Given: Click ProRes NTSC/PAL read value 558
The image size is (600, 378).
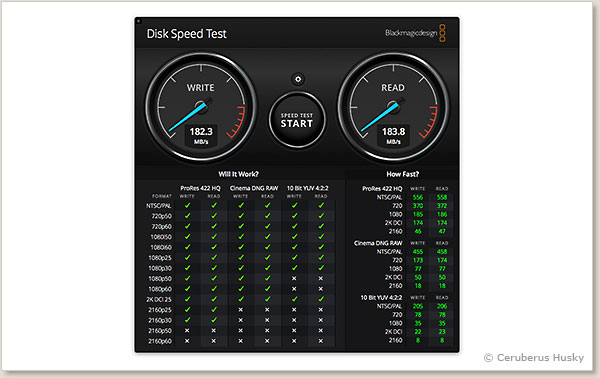Looking at the screenshot, I should pos(442,197).
